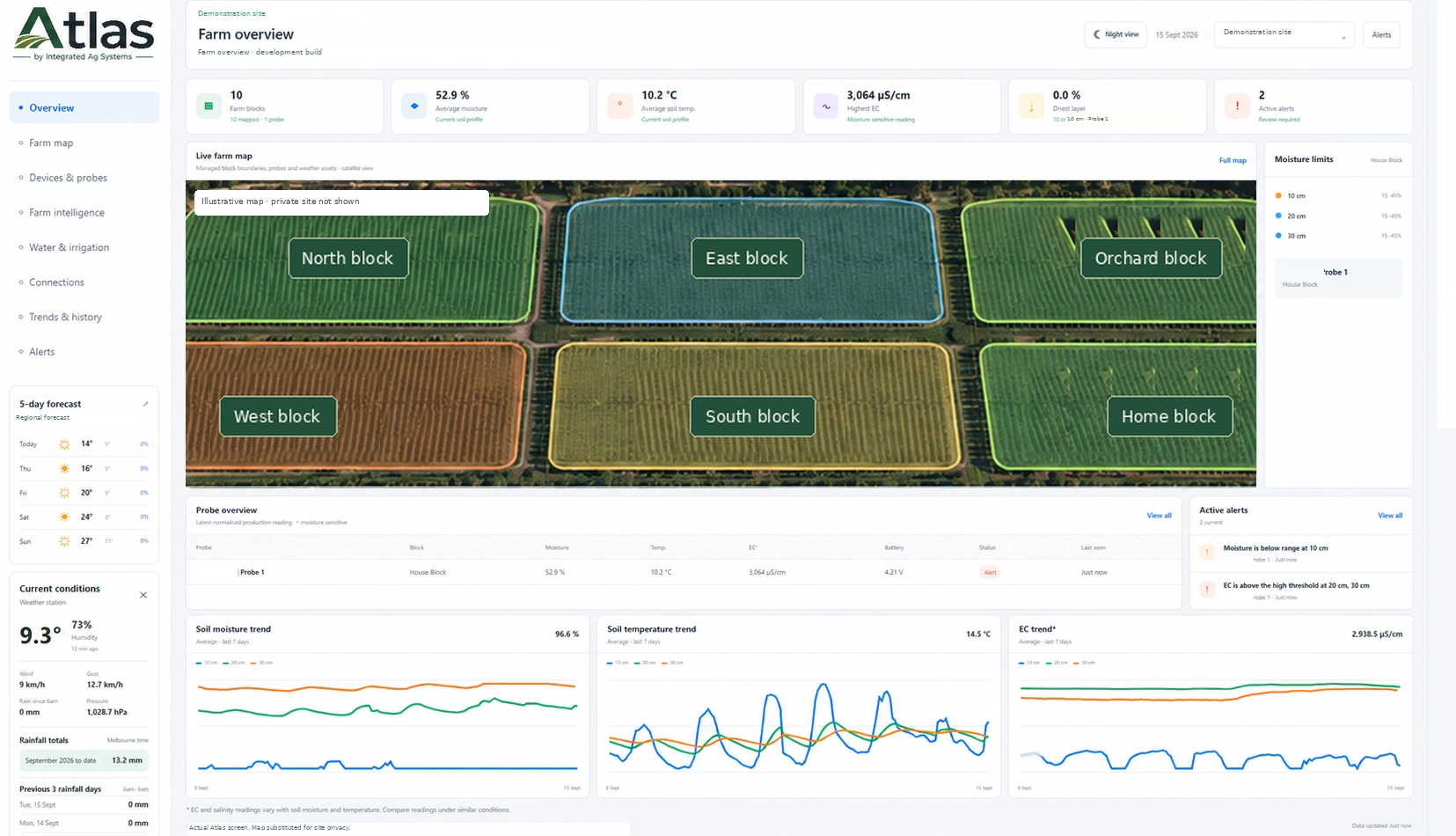
Task: Click the 20 cm blue moisture limit dot
Action: [1278, 216]
